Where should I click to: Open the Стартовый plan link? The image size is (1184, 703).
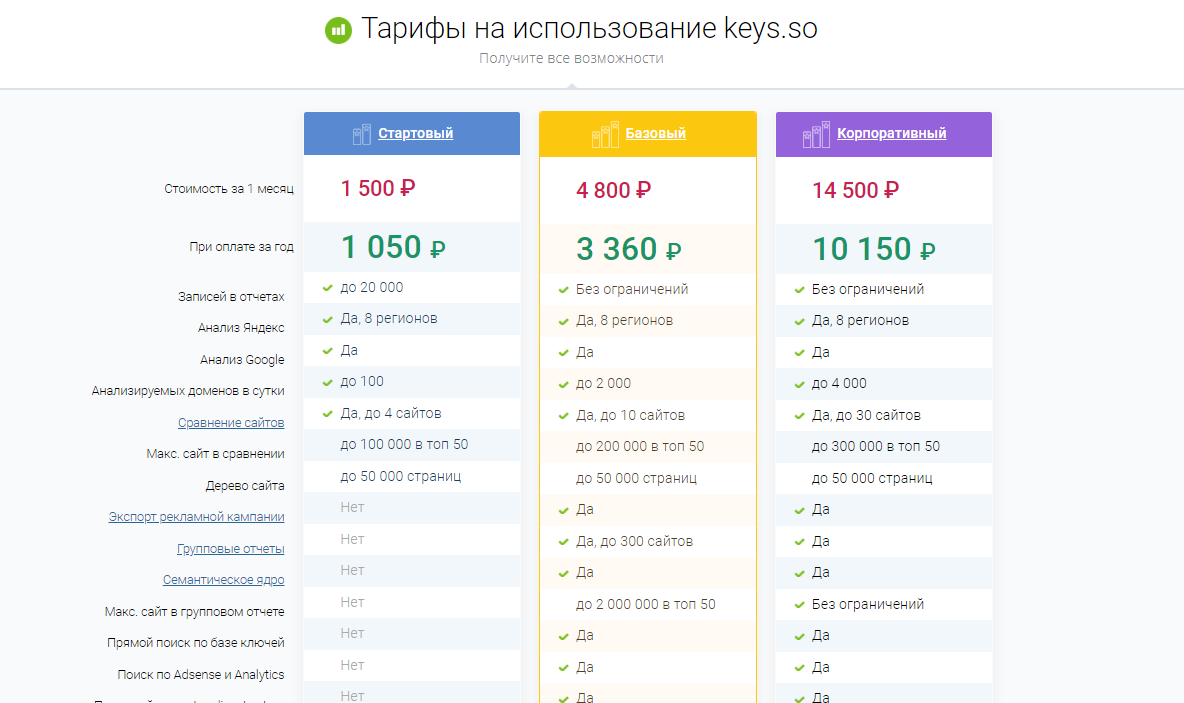tap(415, 134)
